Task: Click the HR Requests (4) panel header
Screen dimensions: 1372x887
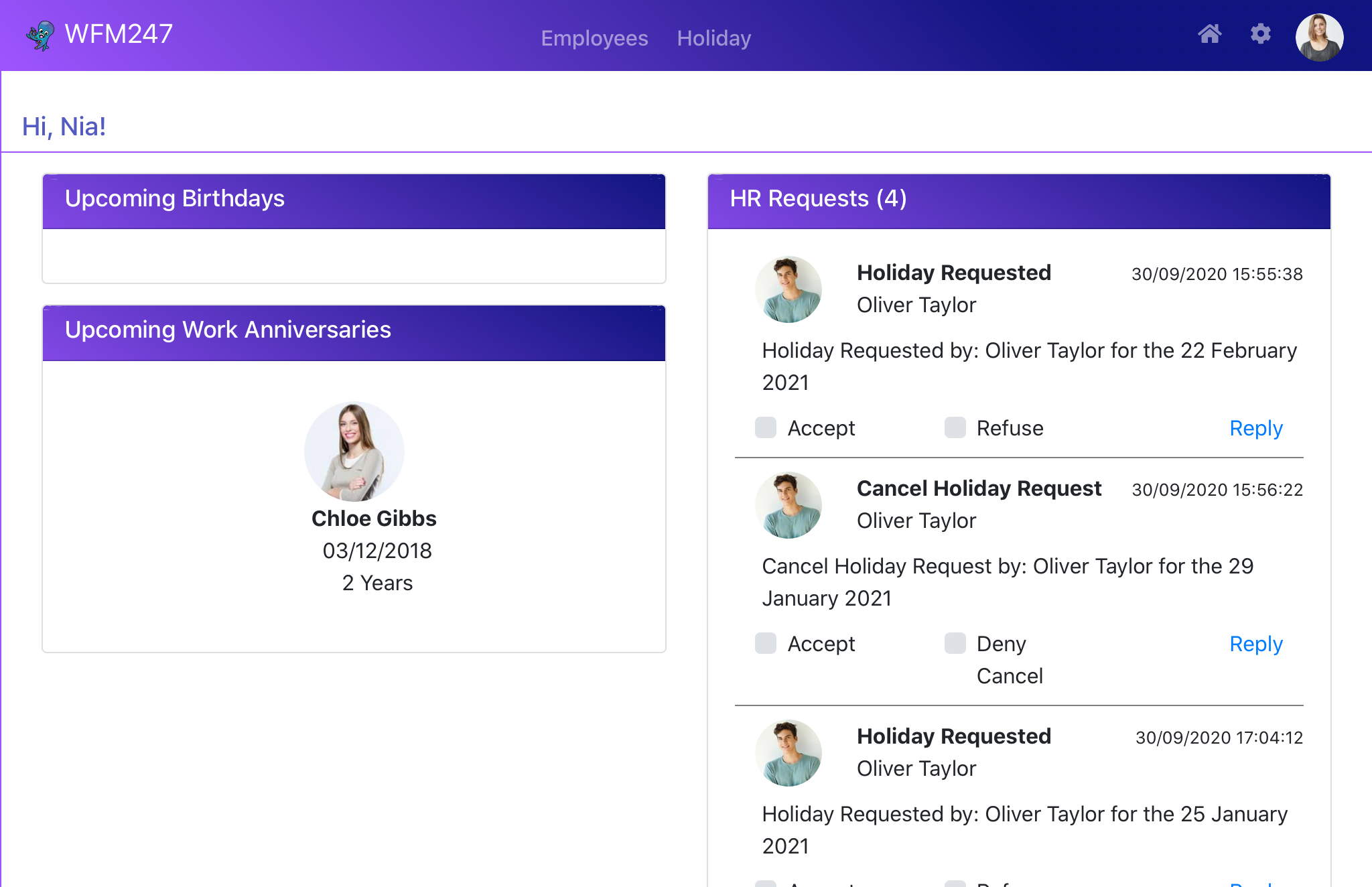Action: [x=1019, y=201]
